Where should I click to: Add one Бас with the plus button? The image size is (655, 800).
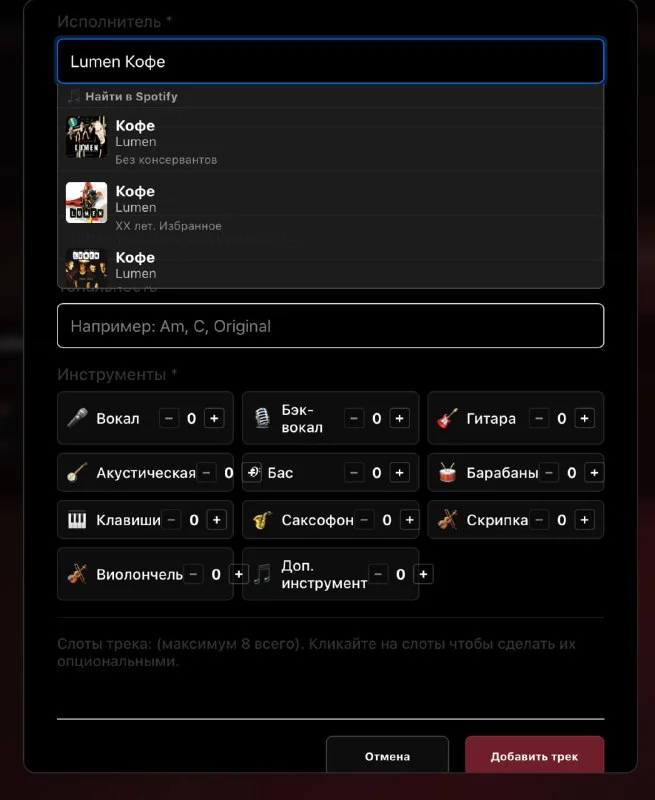pyautogui.click(x=399, y=473)
